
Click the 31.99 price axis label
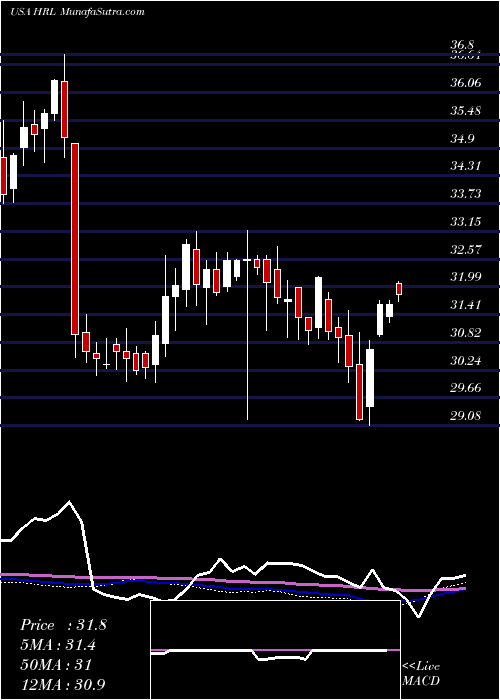(x=466, y=277)
